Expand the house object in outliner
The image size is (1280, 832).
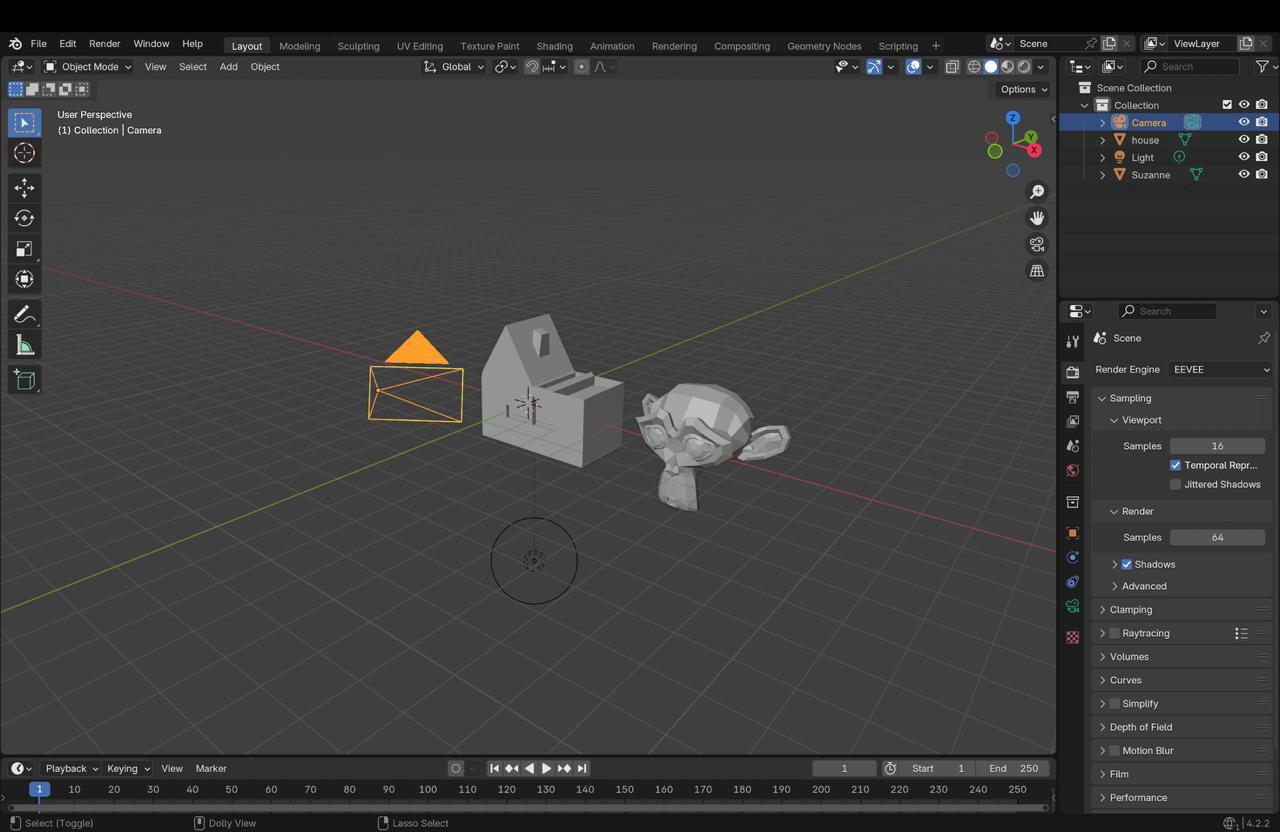point(1103,140)
